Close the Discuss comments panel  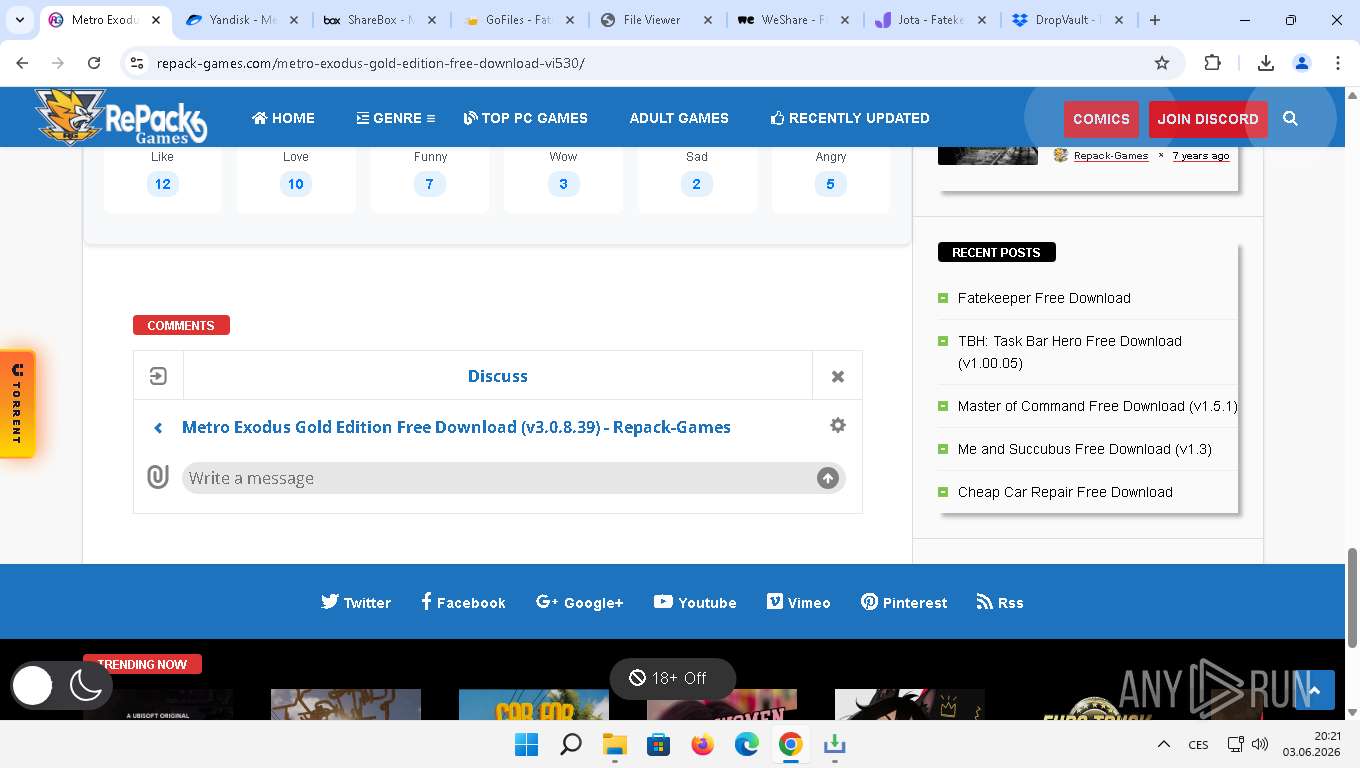click(838, 376)
